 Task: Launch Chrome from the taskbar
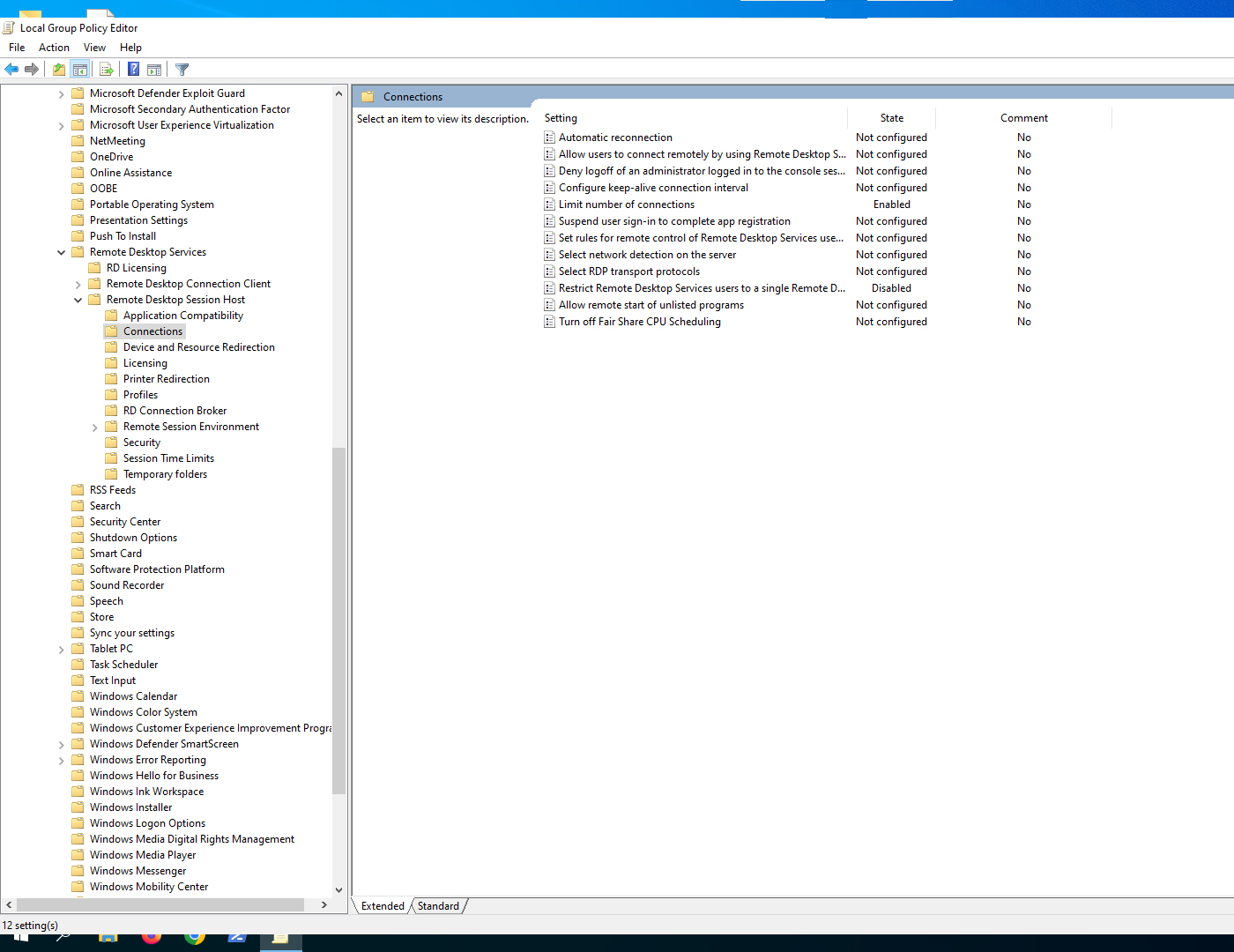(x=194, y=939)
